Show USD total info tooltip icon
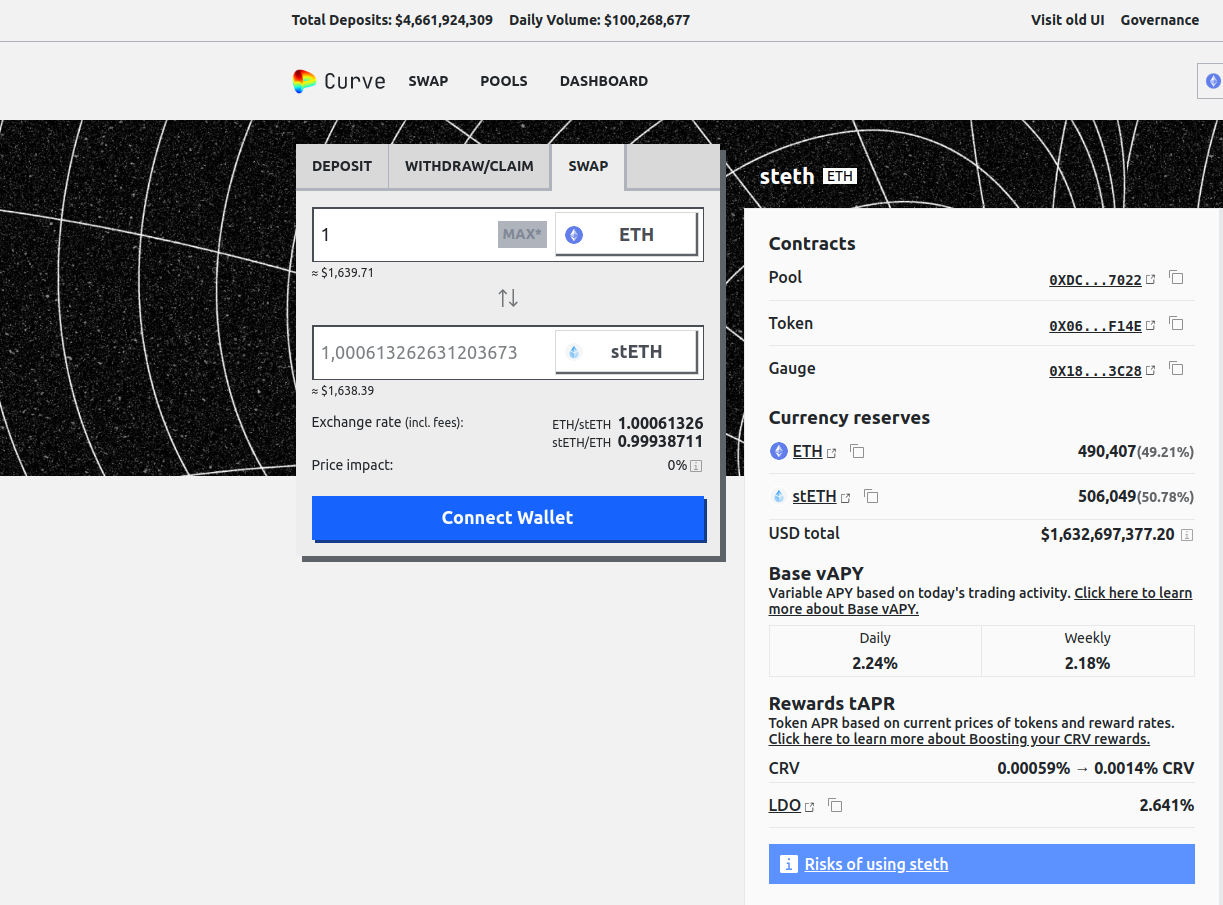The height and width of the screenshot is (905, 1223). tap(1187, 535)
